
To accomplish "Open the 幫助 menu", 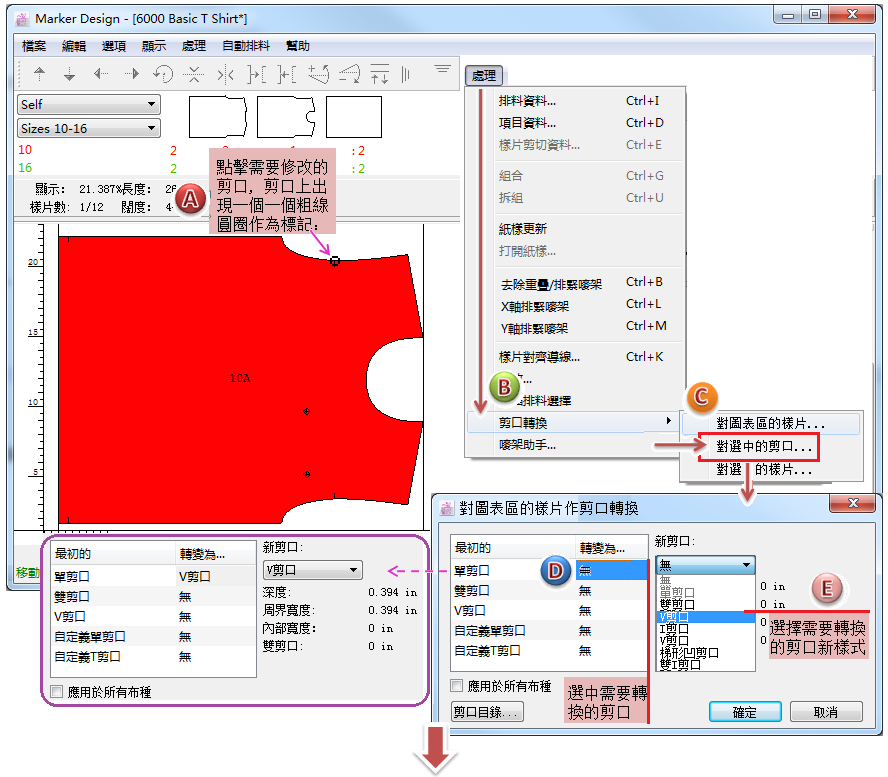I will tap(298, 46).
